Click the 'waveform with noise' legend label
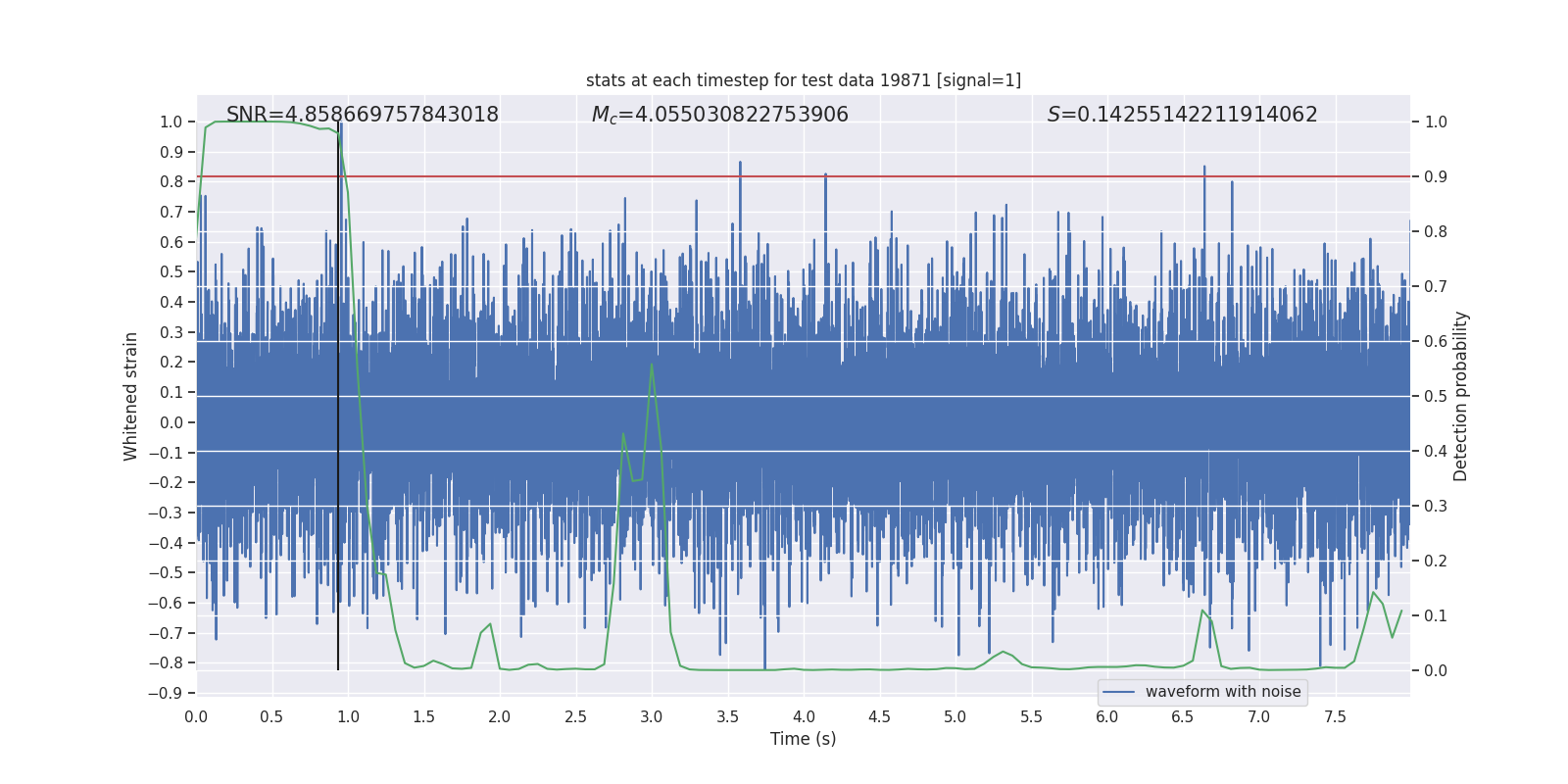Image resolution: width=1568 pixels, height=784 pixels. point(1222,692)
